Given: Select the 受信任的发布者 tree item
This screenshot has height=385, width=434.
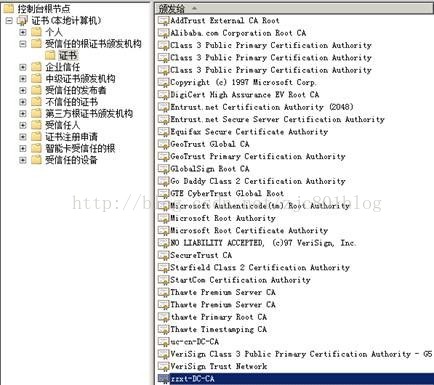Looking at the screenshot, I should (x=76, y=90).
